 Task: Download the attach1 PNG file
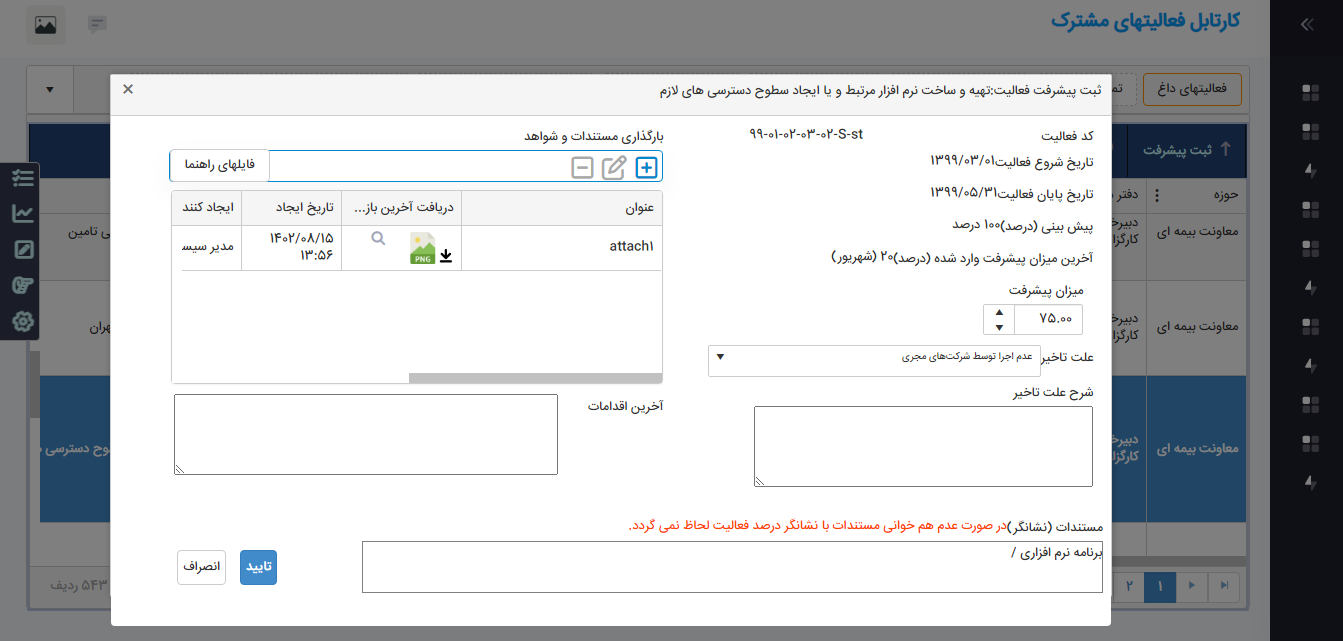(x=446, y=256)
